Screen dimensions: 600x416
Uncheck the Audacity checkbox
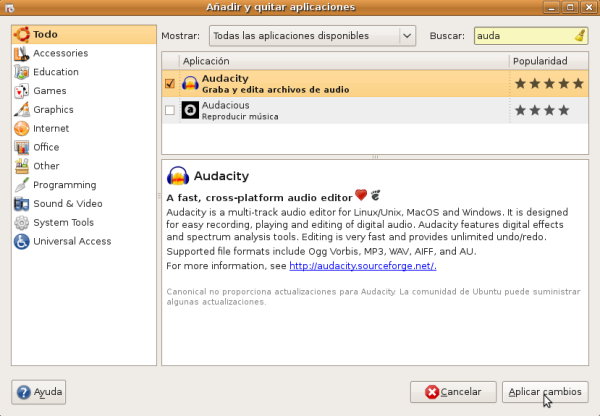point(169,84)
